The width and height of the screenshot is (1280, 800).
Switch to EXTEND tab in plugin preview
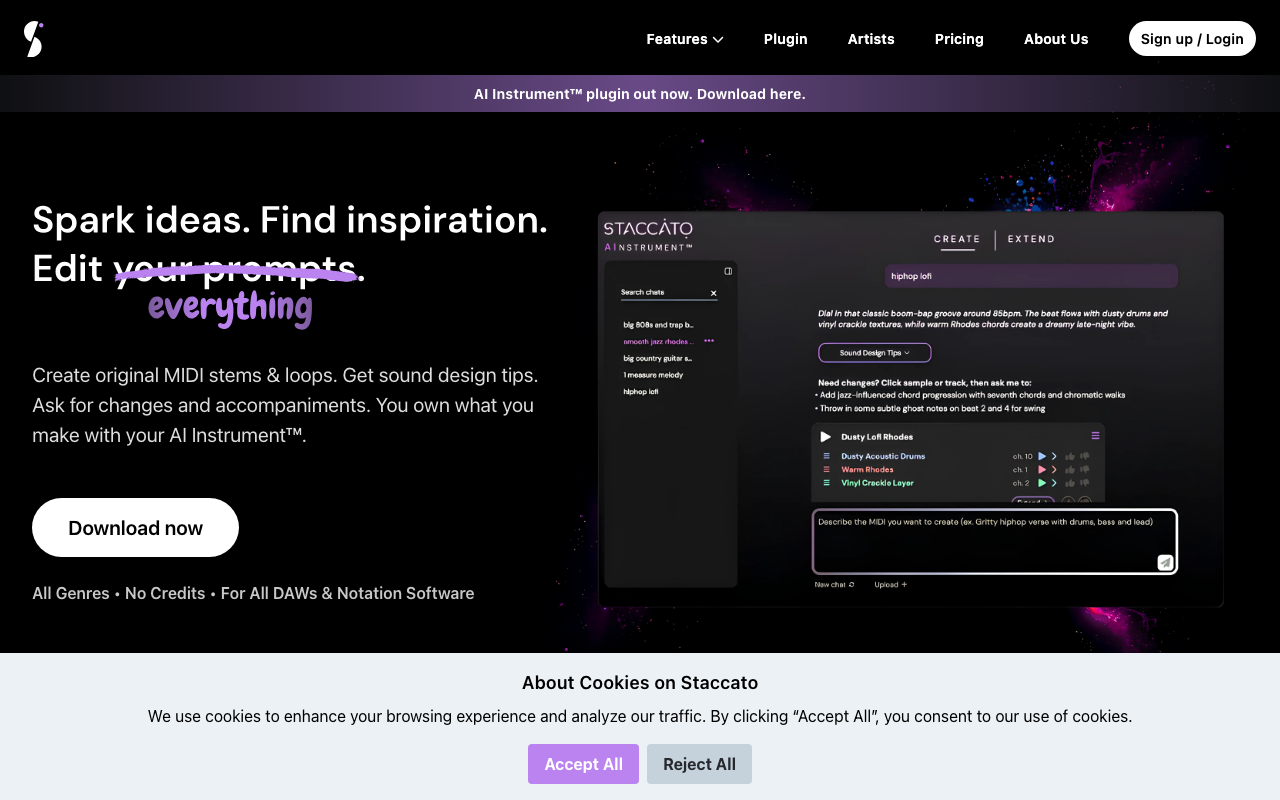point(1031,239)
